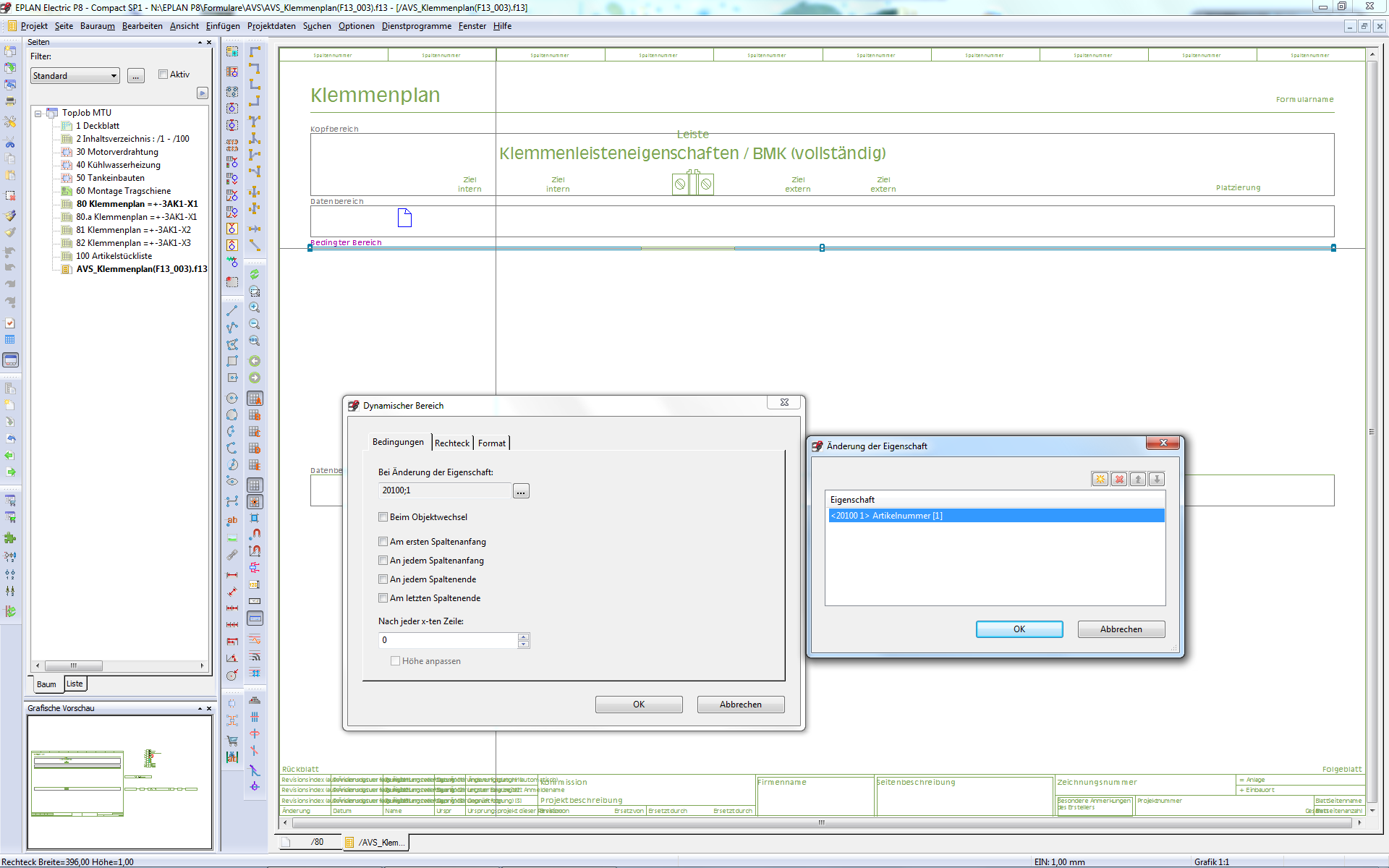Activate Grid A toolbar button
The width and height of the screenshot is (1389, 868).
(x=255, y=399)
